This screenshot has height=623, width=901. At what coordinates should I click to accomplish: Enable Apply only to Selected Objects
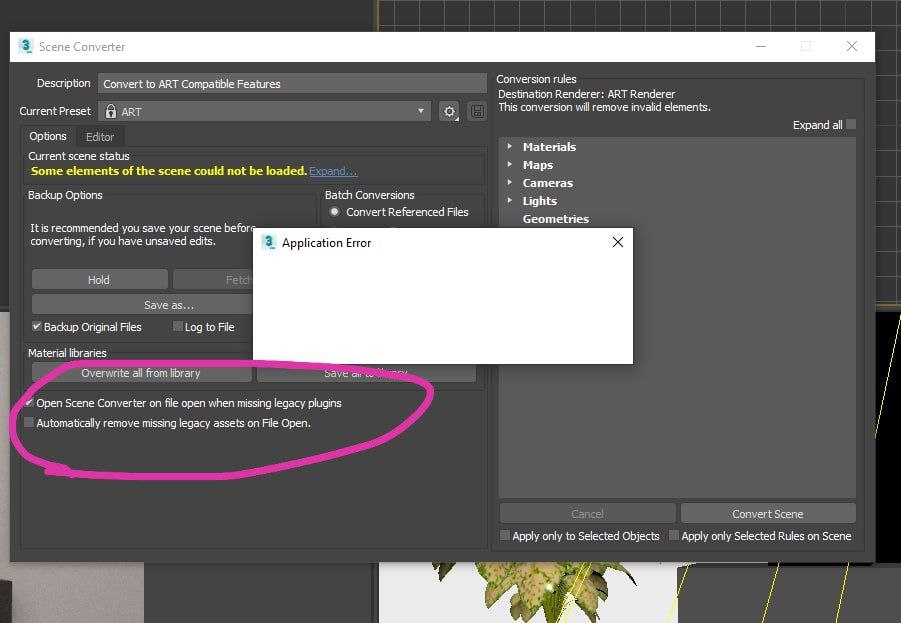coord(505,536)
